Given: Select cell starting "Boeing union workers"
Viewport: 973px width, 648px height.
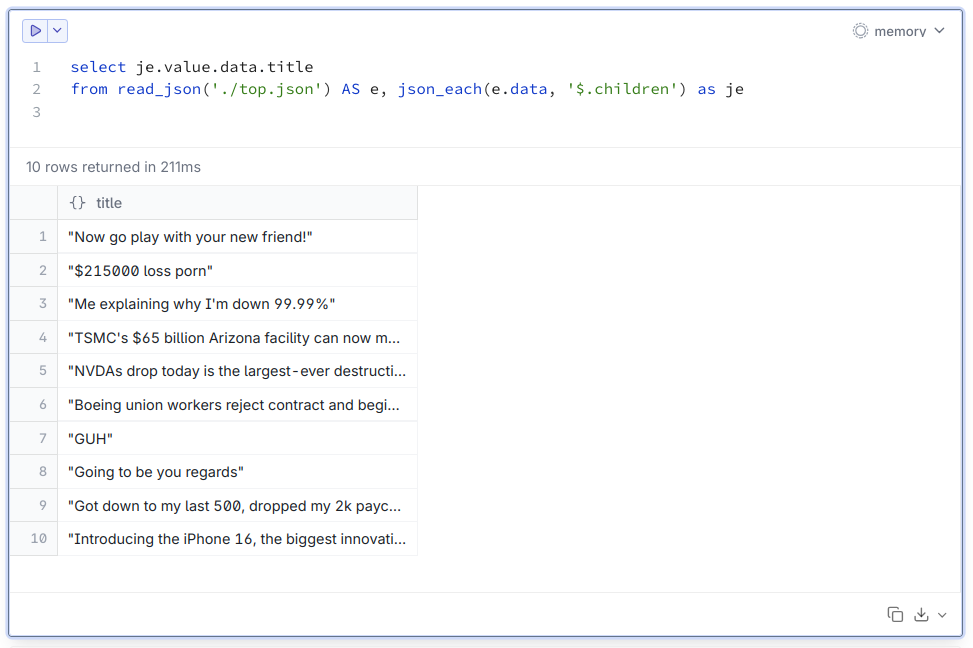Looking at the screenshot, I should tap(237, 405).
